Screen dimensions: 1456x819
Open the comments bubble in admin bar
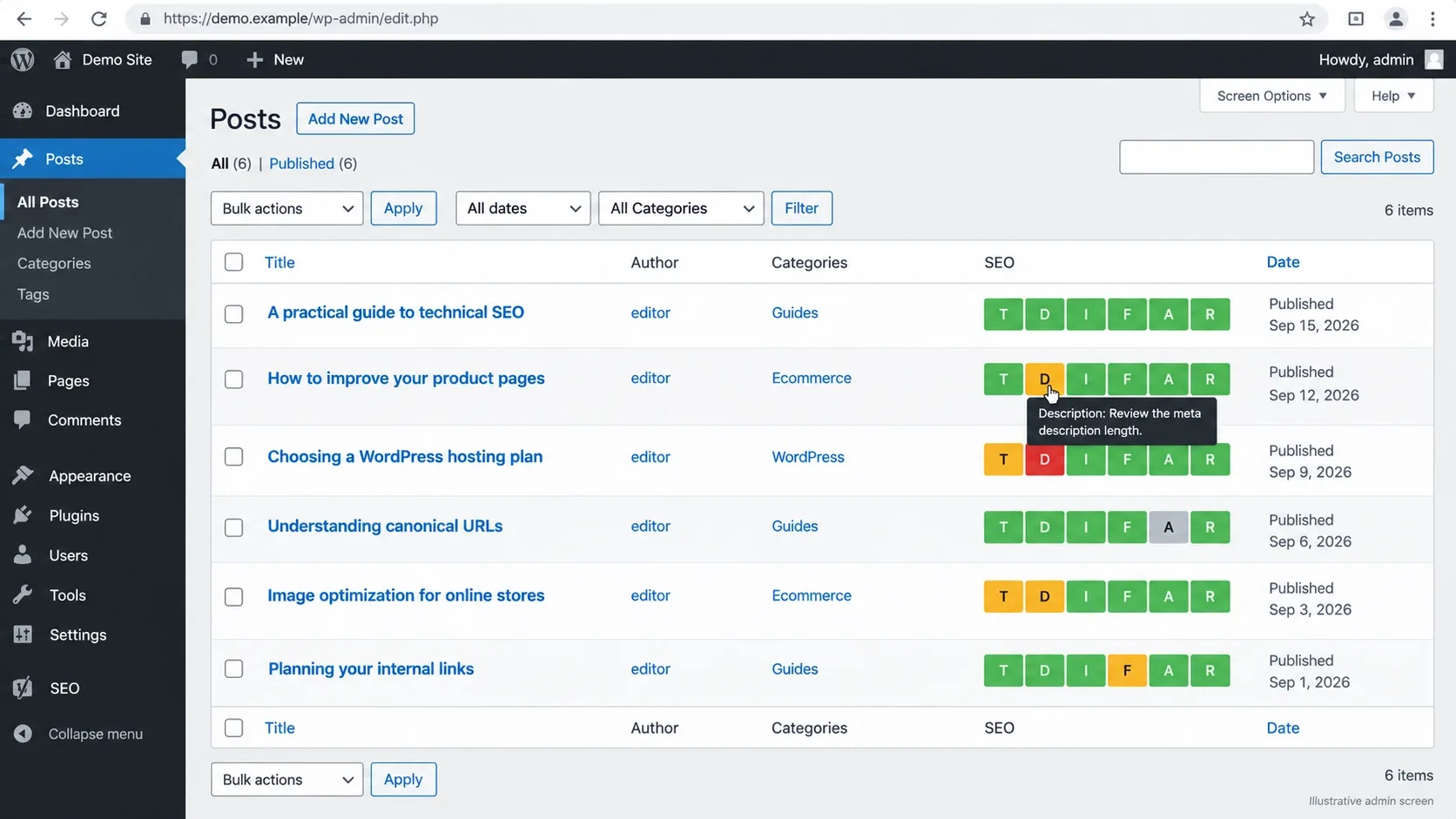click(x=189, y=59)
